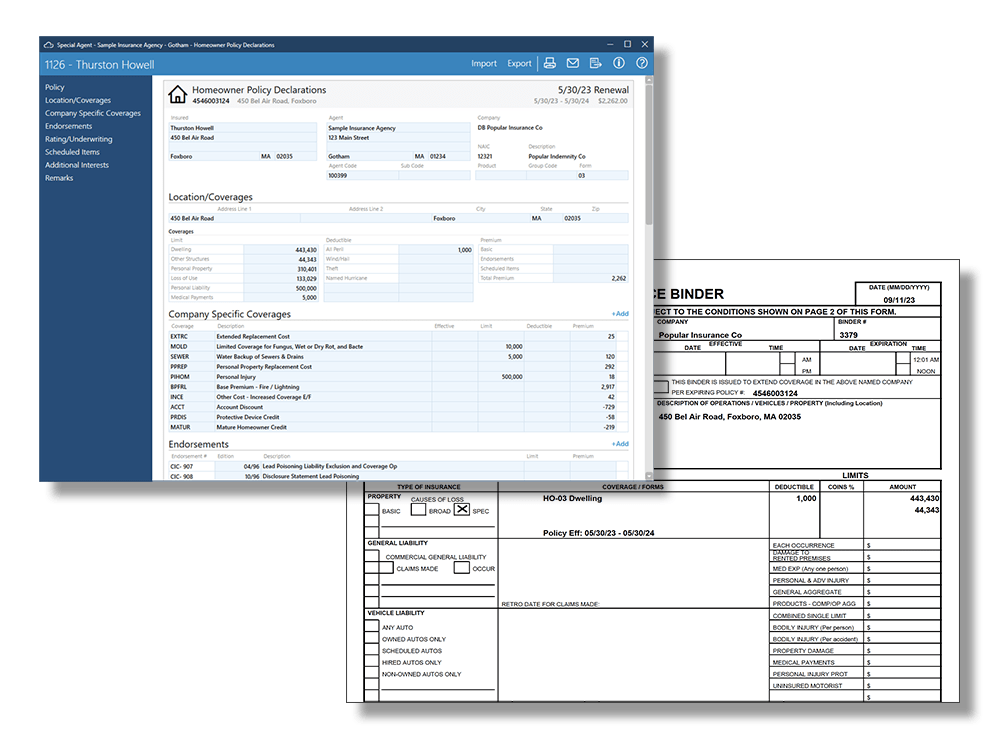
Task: Maximize the Special Agent window
Action: point(627,44)
